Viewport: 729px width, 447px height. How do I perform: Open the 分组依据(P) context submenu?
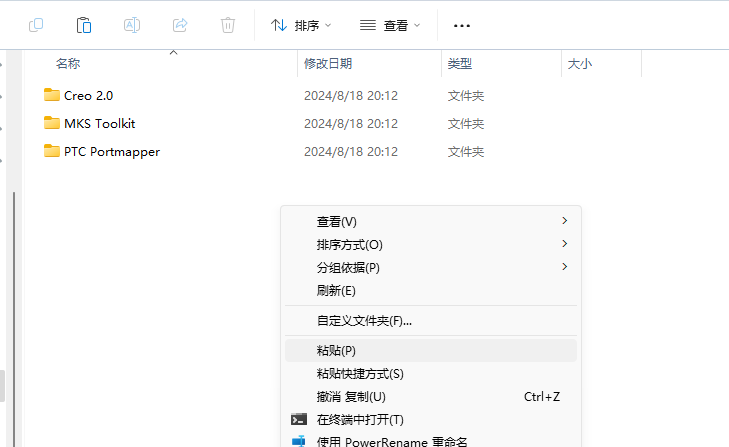[431, 267]
